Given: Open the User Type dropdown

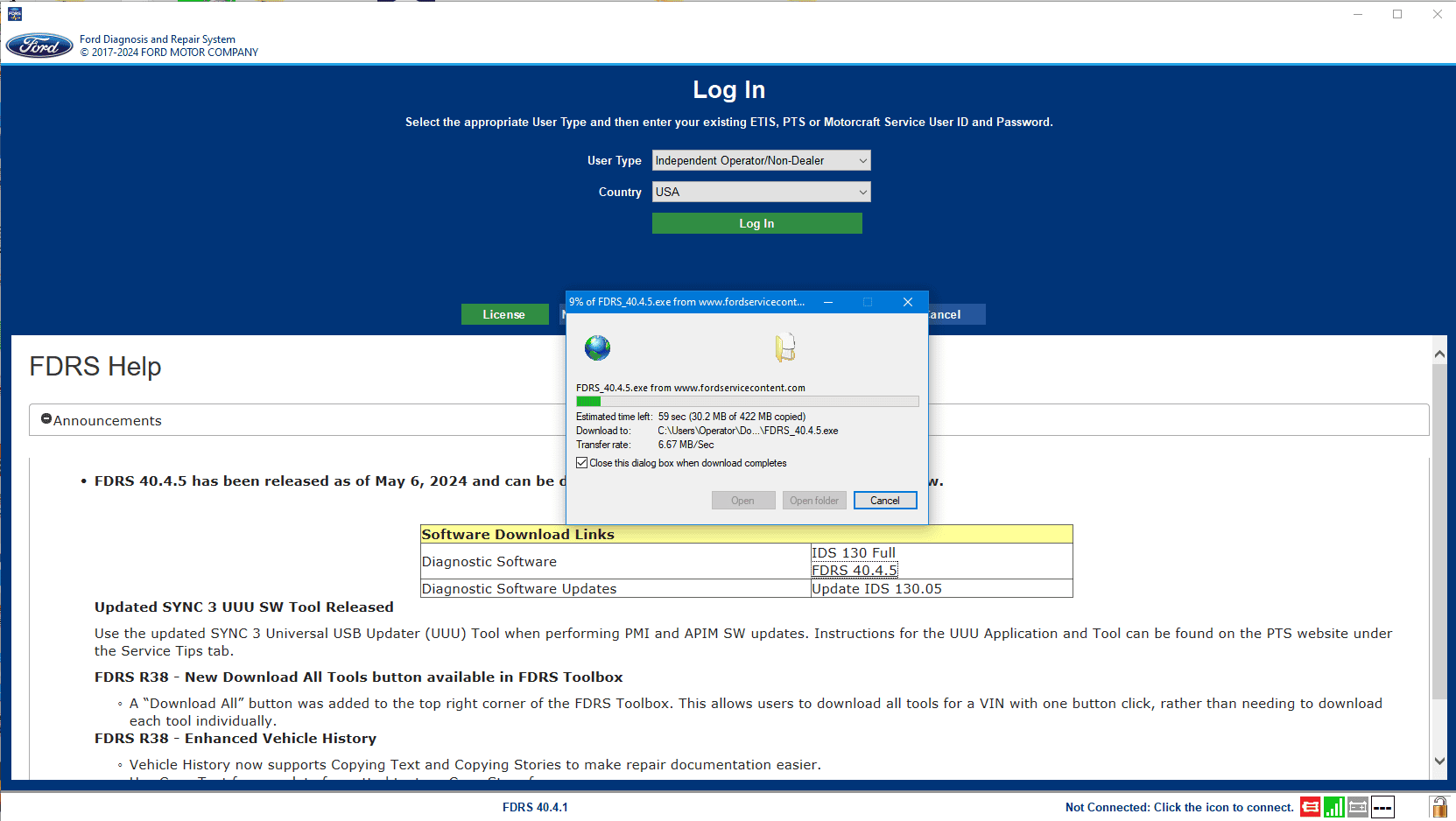Looking at the screenshot, I should (761, 160).
